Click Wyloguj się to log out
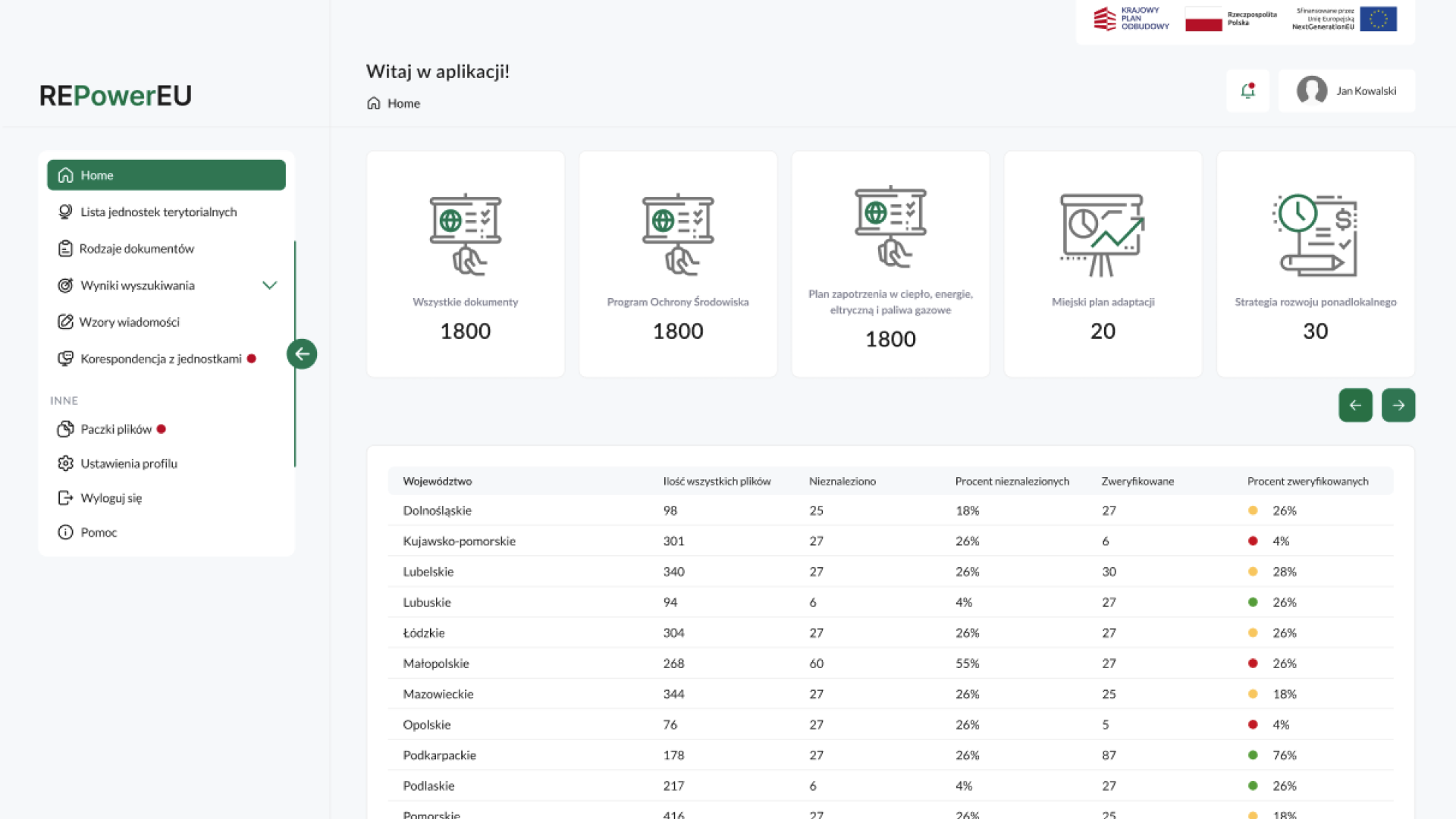The height and width of the screenshot is (819, 1456). (111, 498)
